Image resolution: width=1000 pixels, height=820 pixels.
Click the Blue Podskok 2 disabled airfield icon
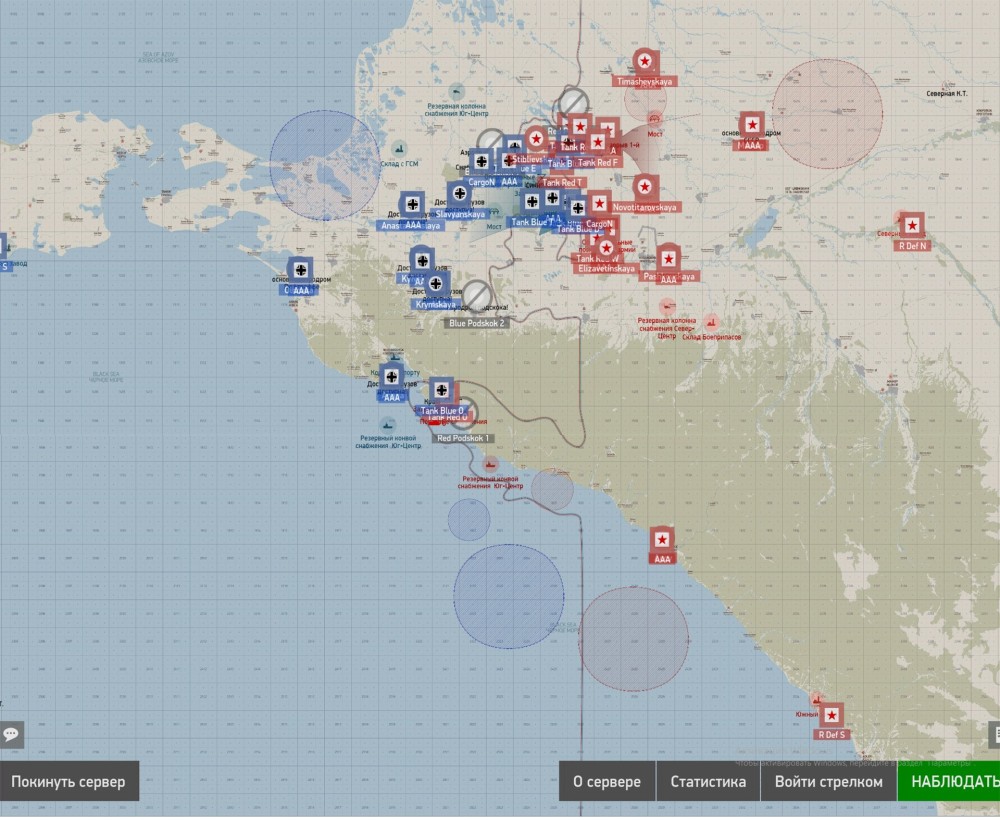coord(476,297)
